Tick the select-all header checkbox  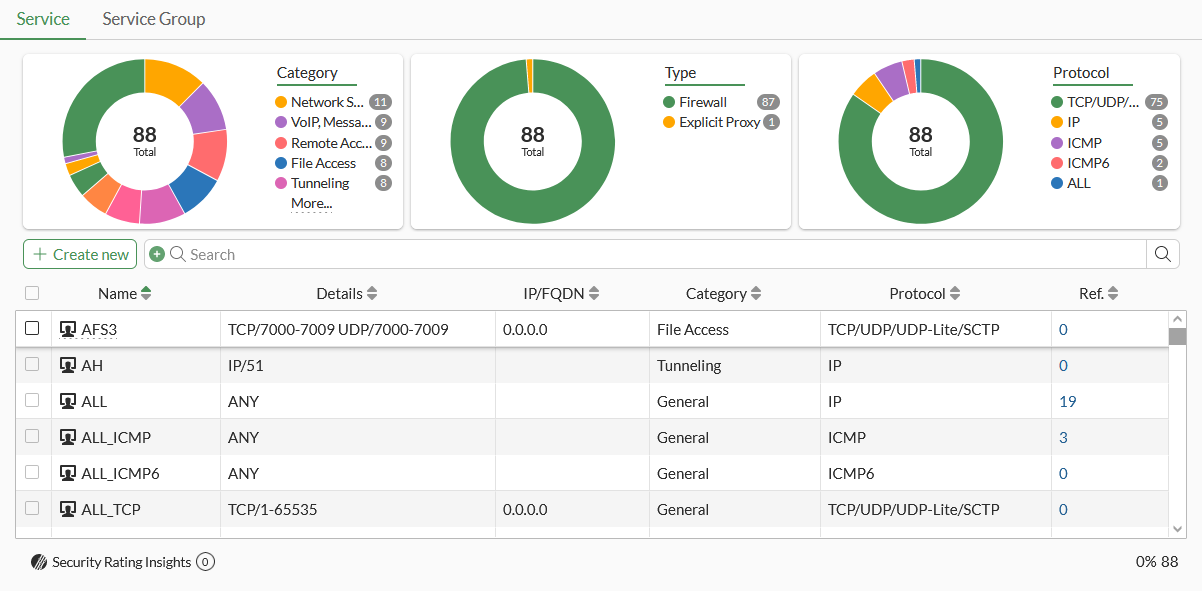(32, 293)
